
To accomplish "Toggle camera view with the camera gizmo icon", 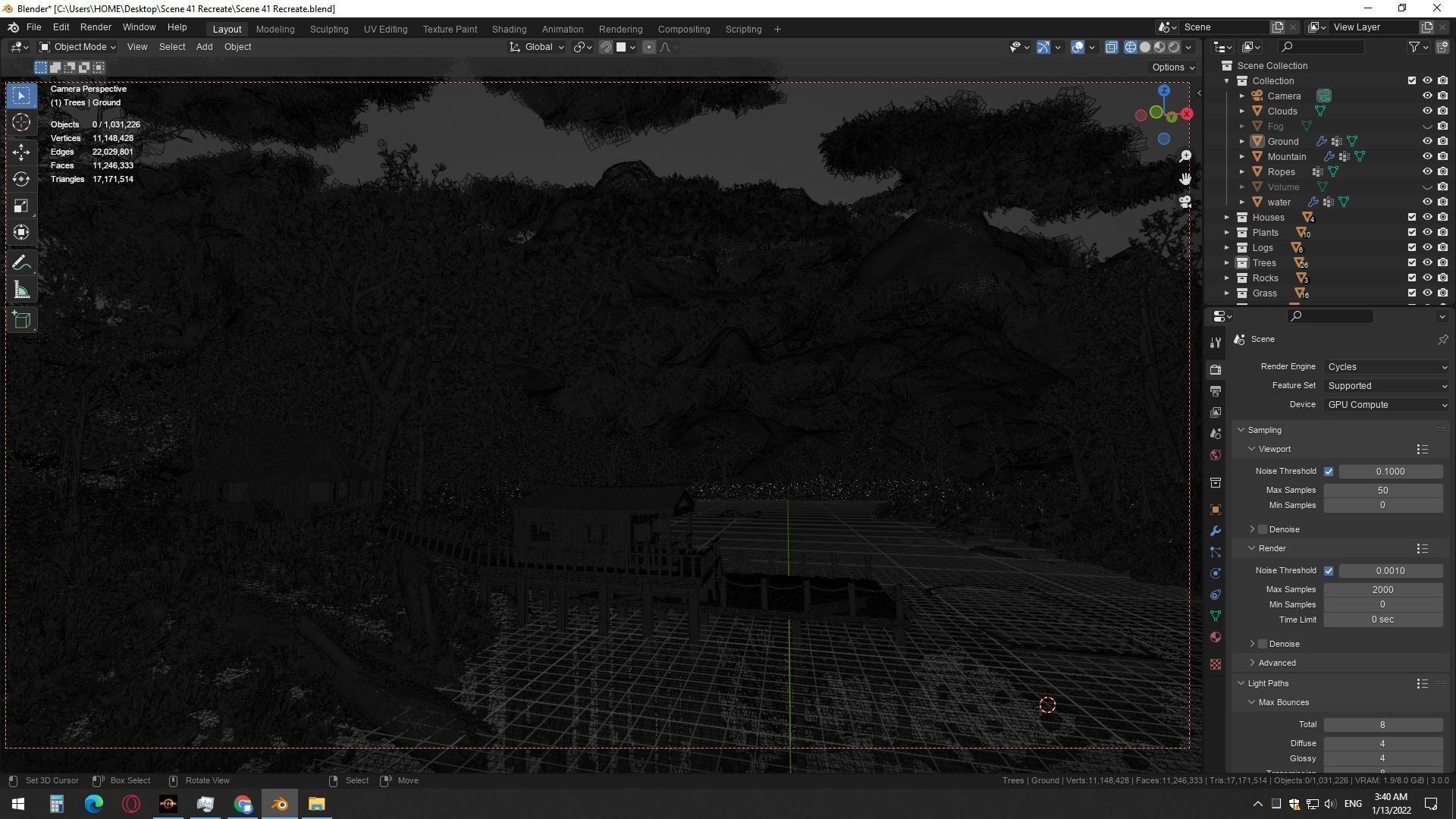I will pos(1185,202).
